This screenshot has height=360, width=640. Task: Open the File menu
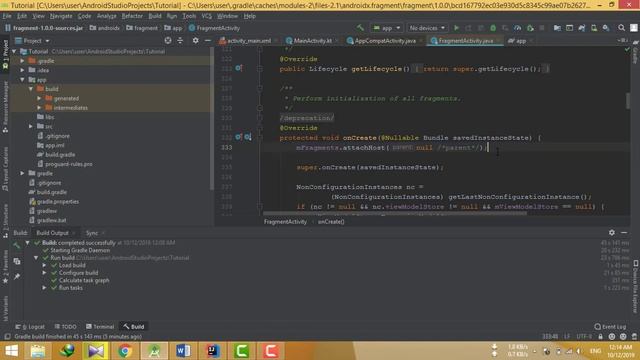pyautogui.click(x=7, y=16)
